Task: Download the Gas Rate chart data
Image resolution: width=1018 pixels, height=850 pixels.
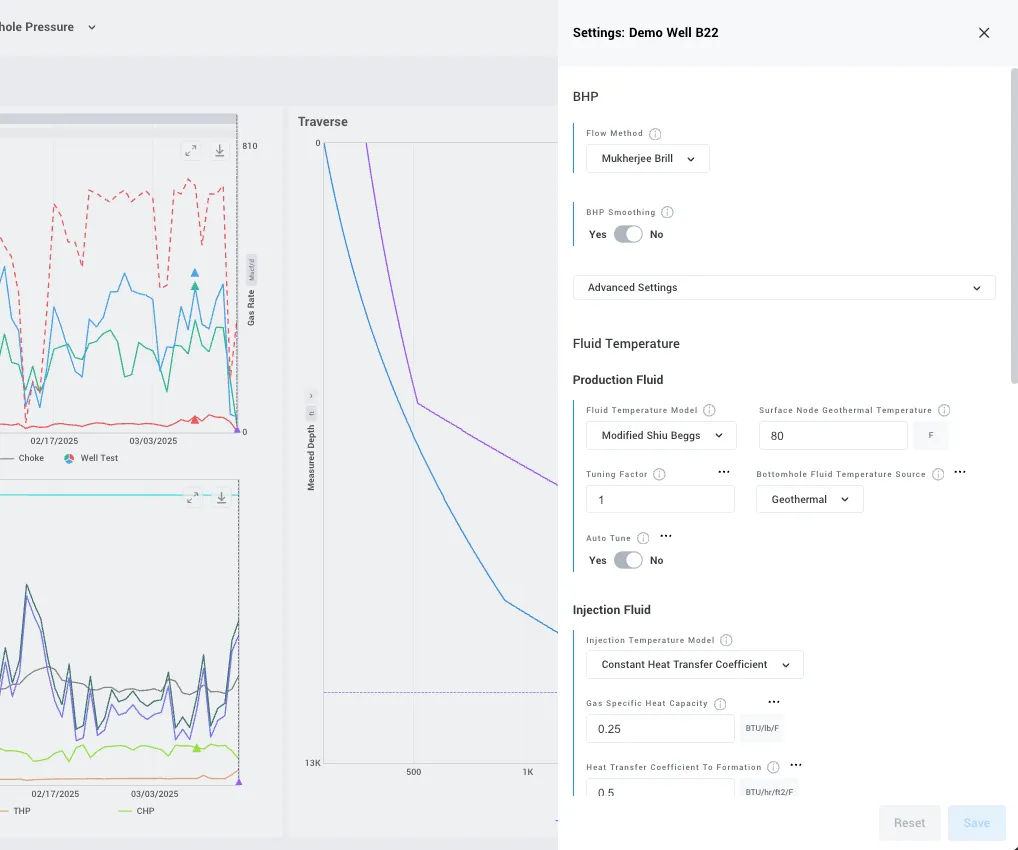Action: [219, 151]
